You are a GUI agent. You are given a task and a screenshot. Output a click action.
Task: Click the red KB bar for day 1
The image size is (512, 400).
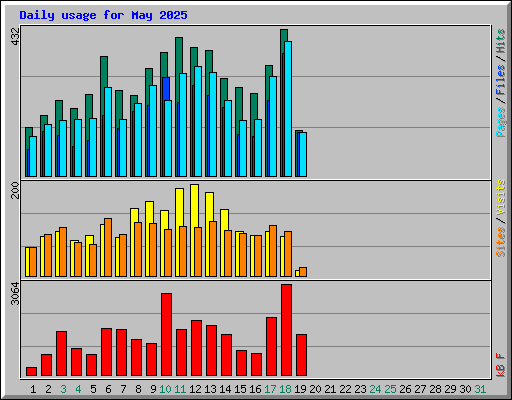coord(31,371)
